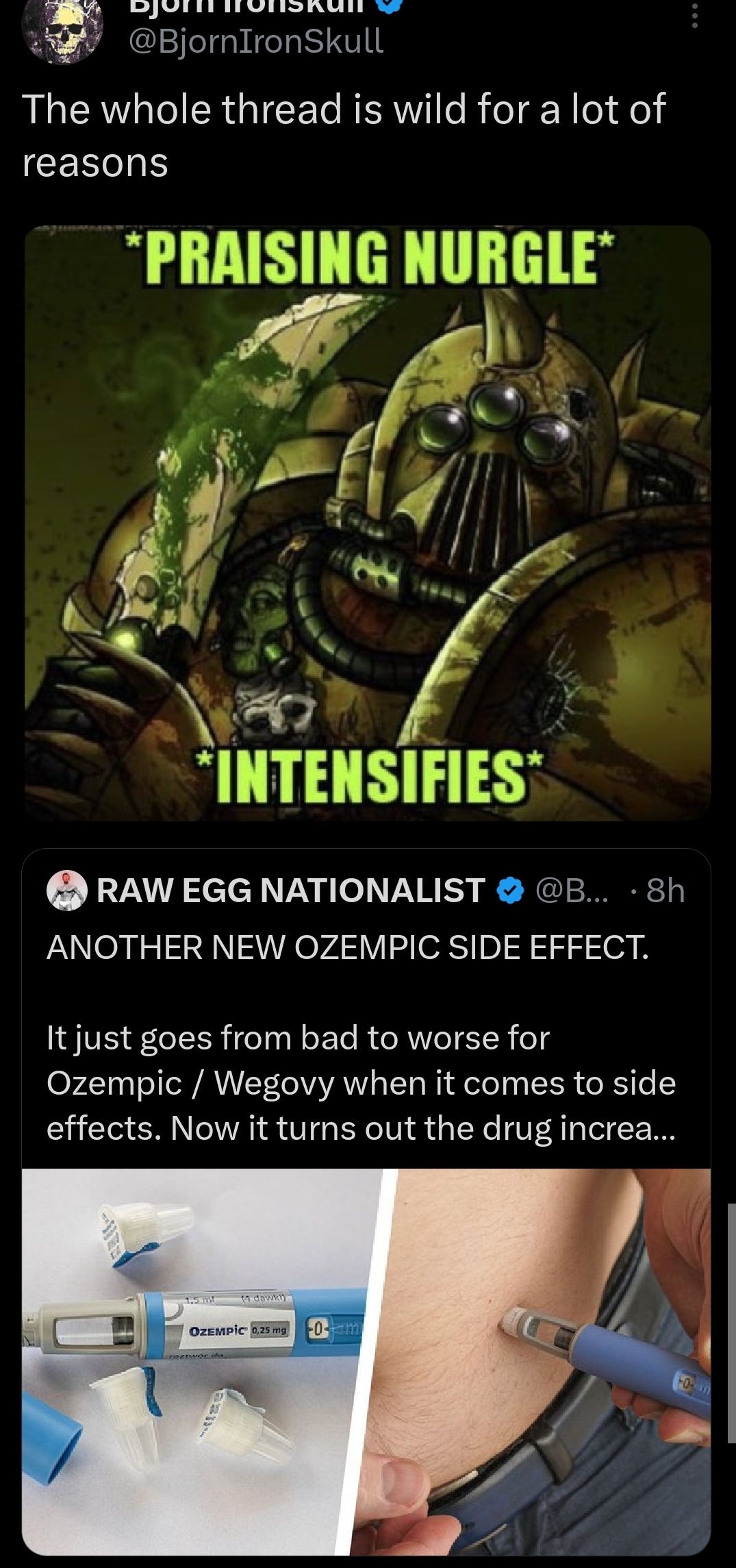
Task: Open the Praising Nurgle meme image
Action: (368, 523)
